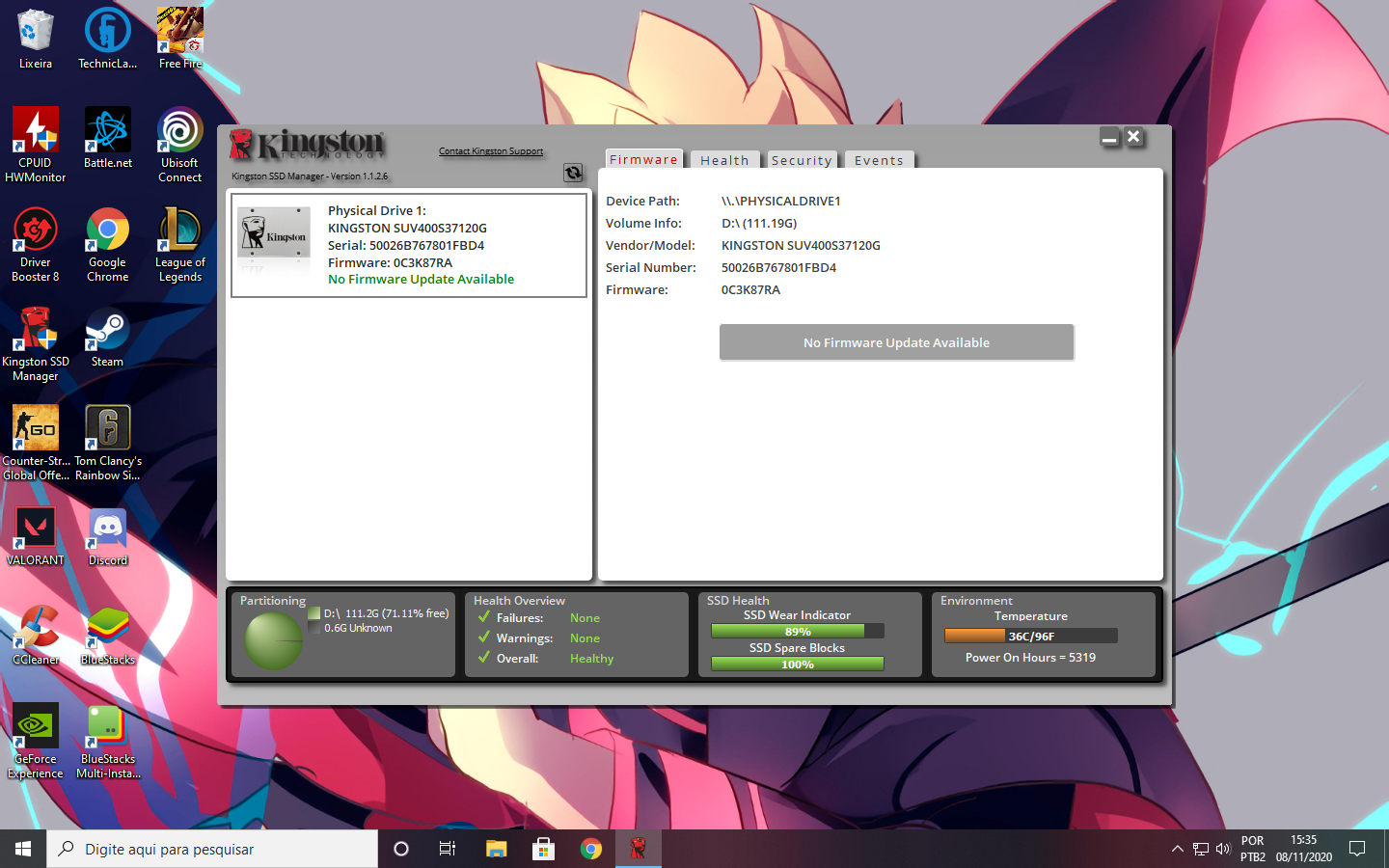The width and height of the screenshot is (1389, 868).
Task: Open Kingston SSD Manager desktop shortcut
Action: (36, 343)
